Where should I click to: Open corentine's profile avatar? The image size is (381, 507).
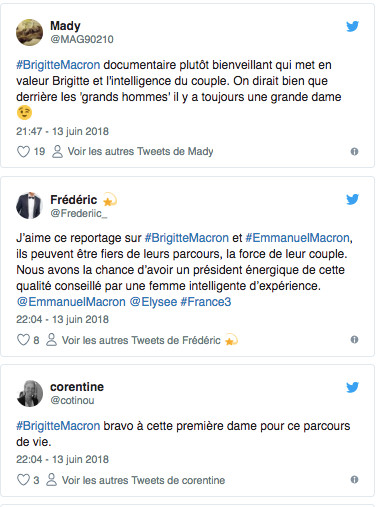[x=30, y=393]
